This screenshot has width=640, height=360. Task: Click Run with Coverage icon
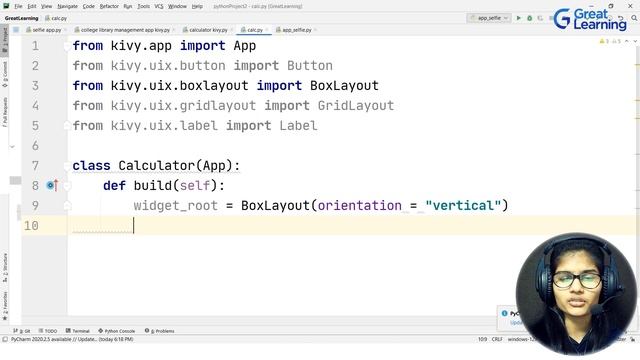[540, 18]
